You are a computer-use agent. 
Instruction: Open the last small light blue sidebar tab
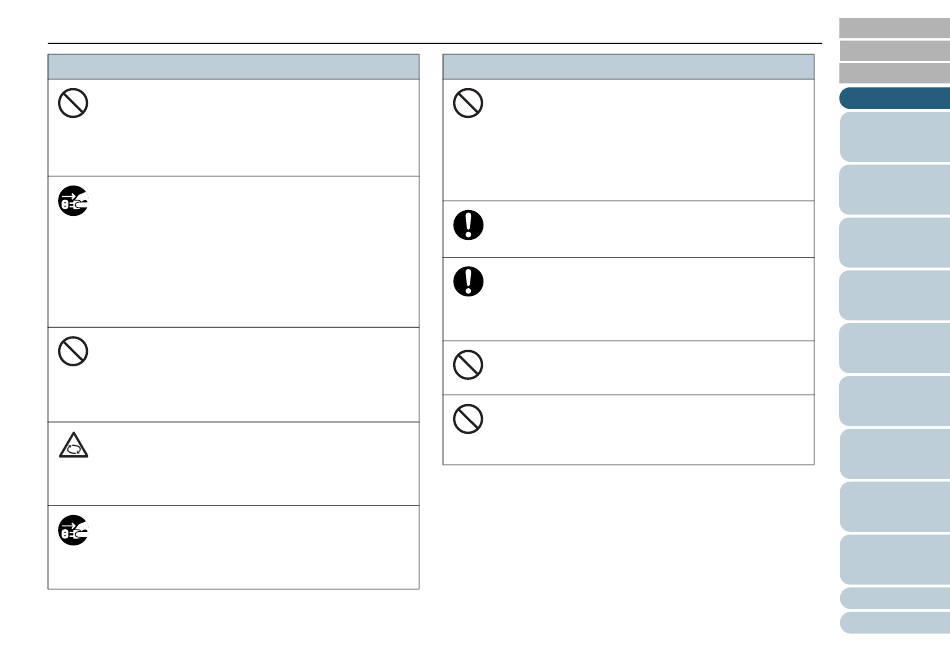click(895, 623)
